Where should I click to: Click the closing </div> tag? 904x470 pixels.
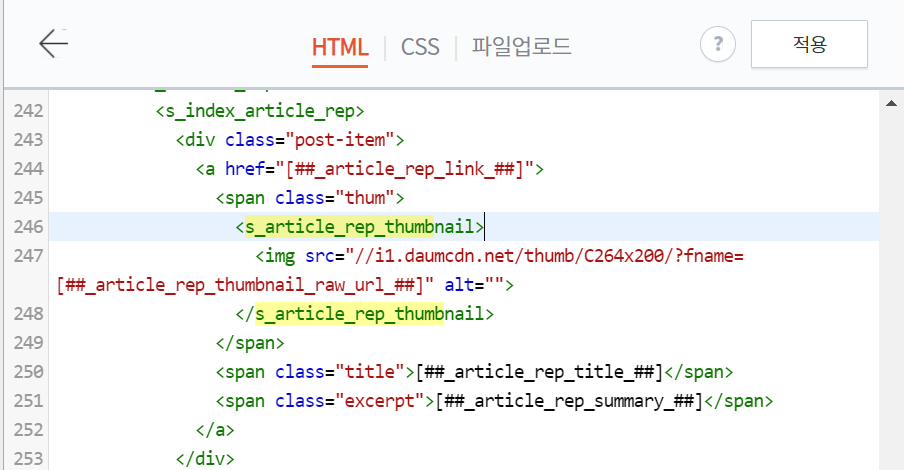205,459
